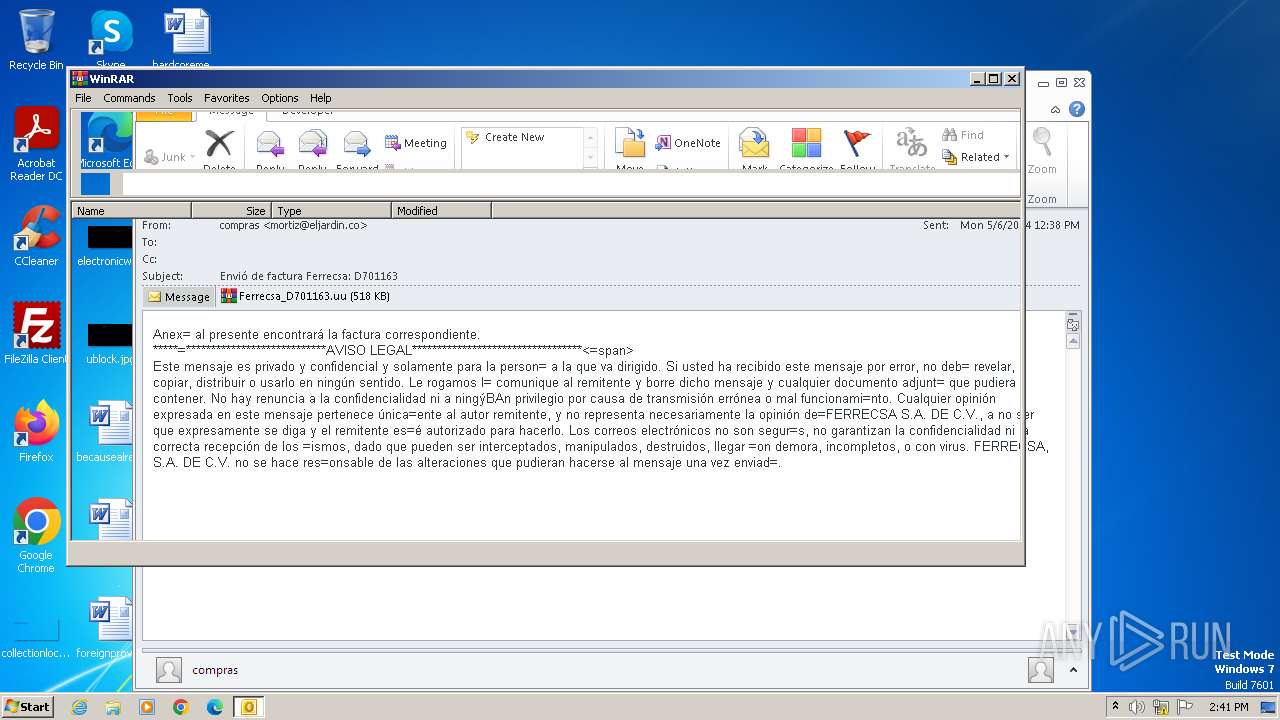Open Recycle Bin desktop icon
Viewport: 1280px width, 720px height.
[36, 40]
